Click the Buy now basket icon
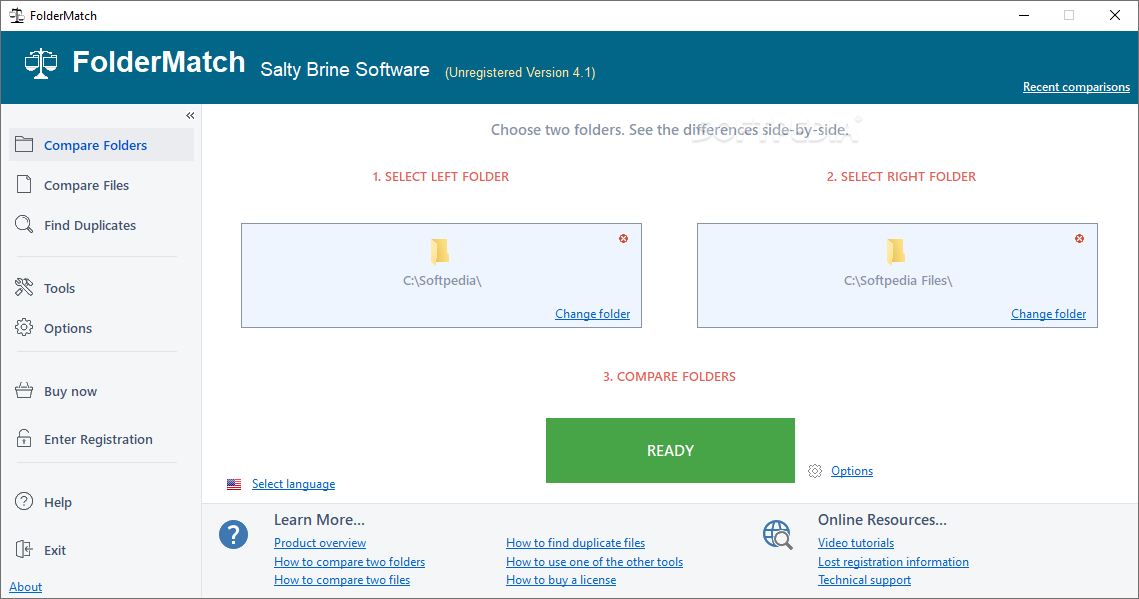Image resolution: width=1139 pixels, height=599 pixels. coord(24,391)
